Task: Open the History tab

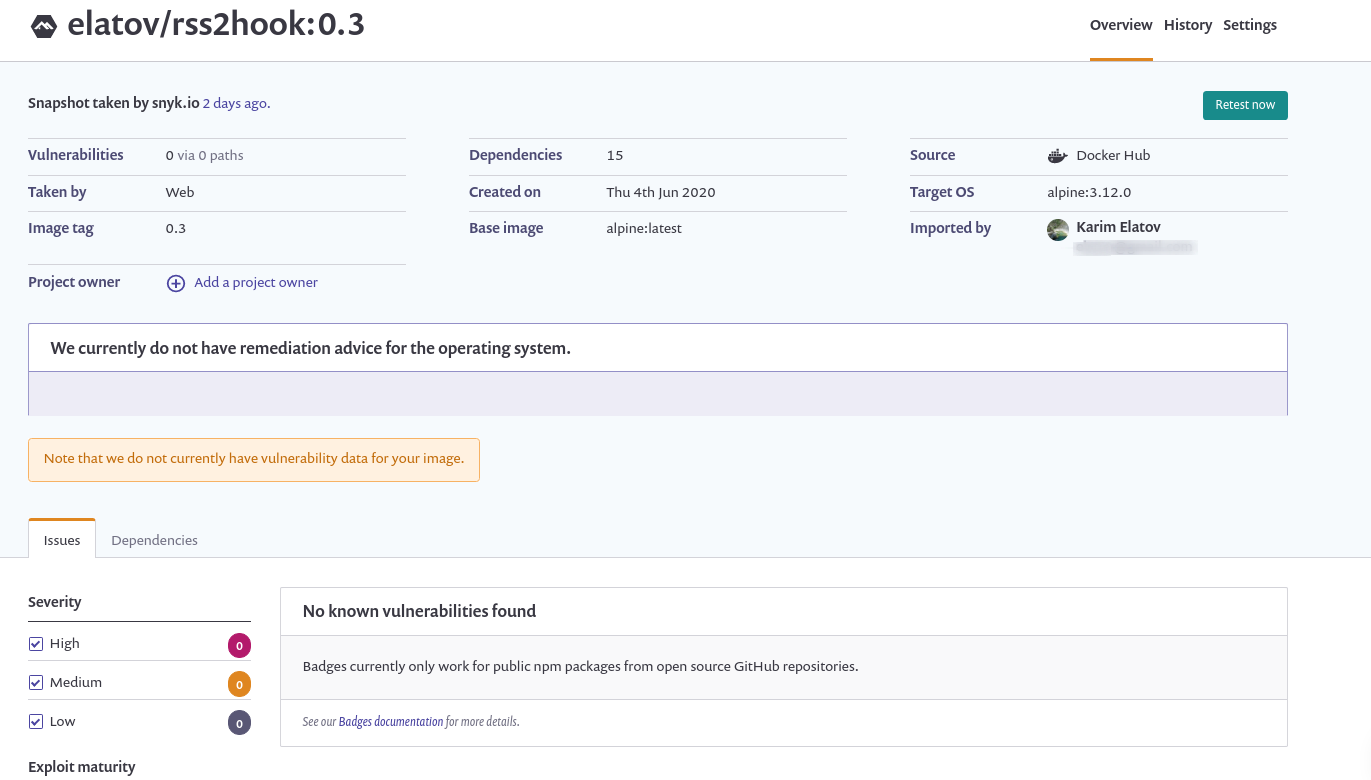Action: pos(1188,25)
